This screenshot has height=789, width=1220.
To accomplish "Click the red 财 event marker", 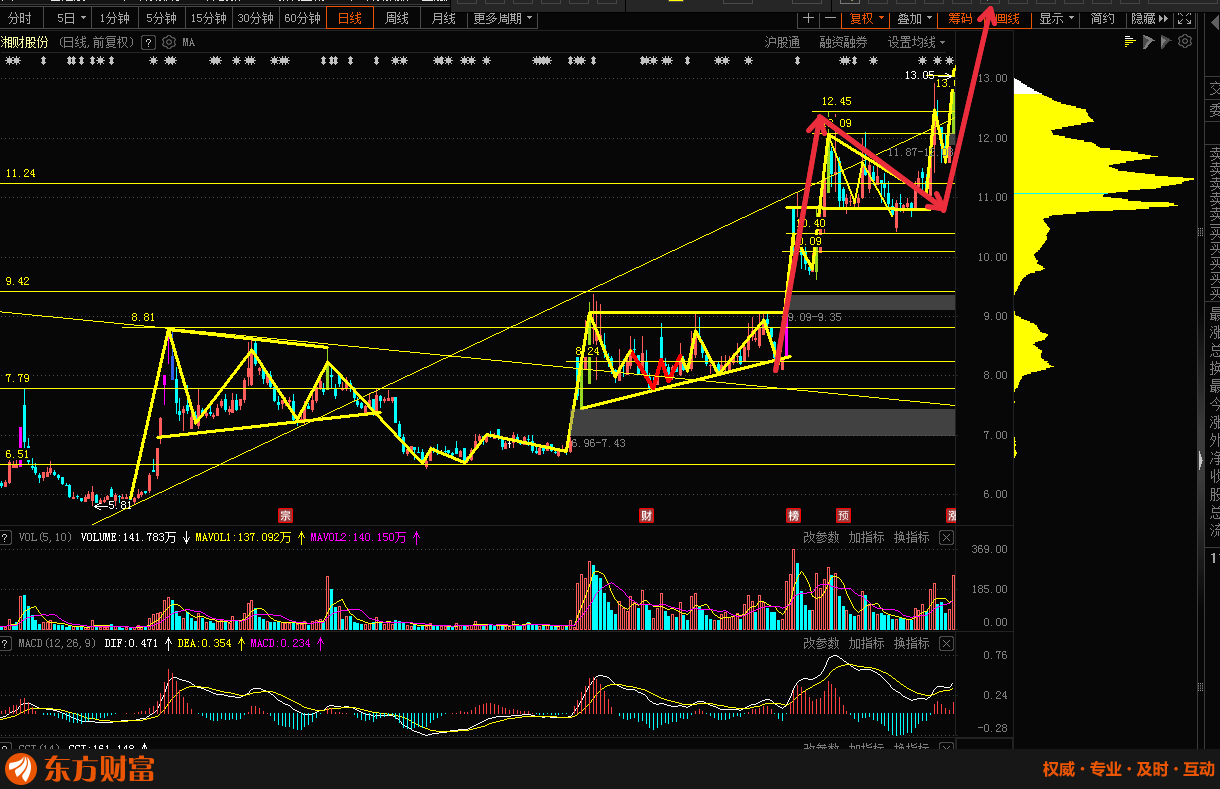I will (646, 516).
